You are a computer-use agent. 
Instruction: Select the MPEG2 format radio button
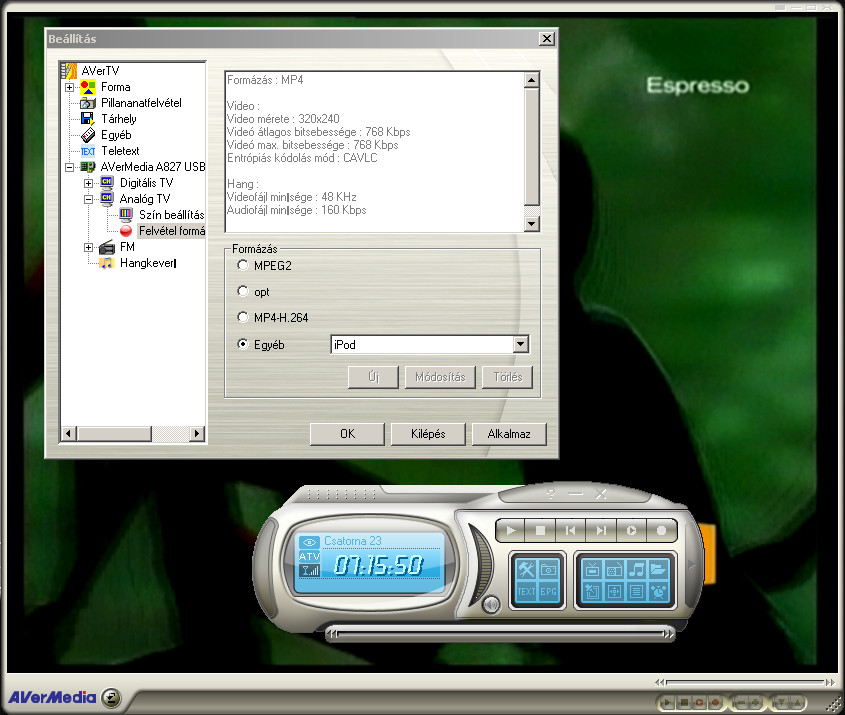click(243, 265)
